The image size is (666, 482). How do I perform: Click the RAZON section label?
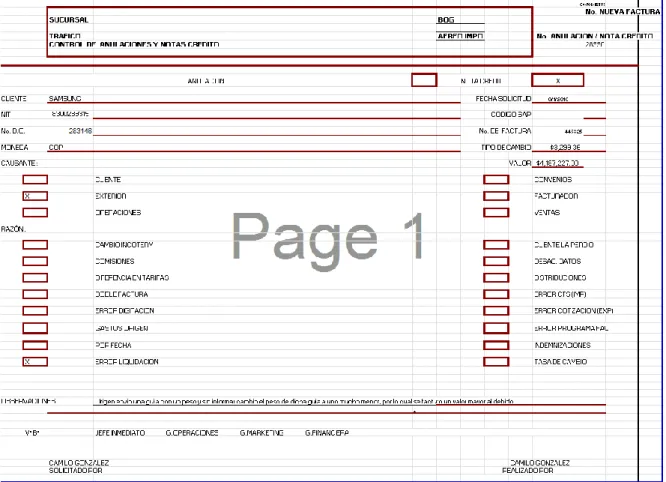point(13,229)
